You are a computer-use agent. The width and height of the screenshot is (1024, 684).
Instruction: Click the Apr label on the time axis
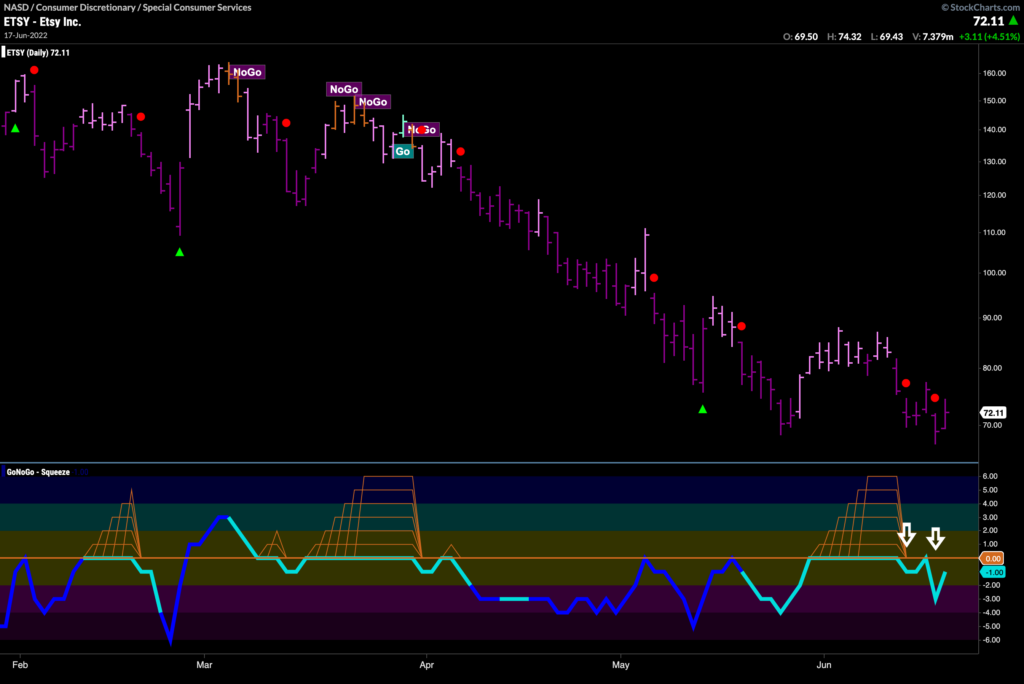point(426,665)
